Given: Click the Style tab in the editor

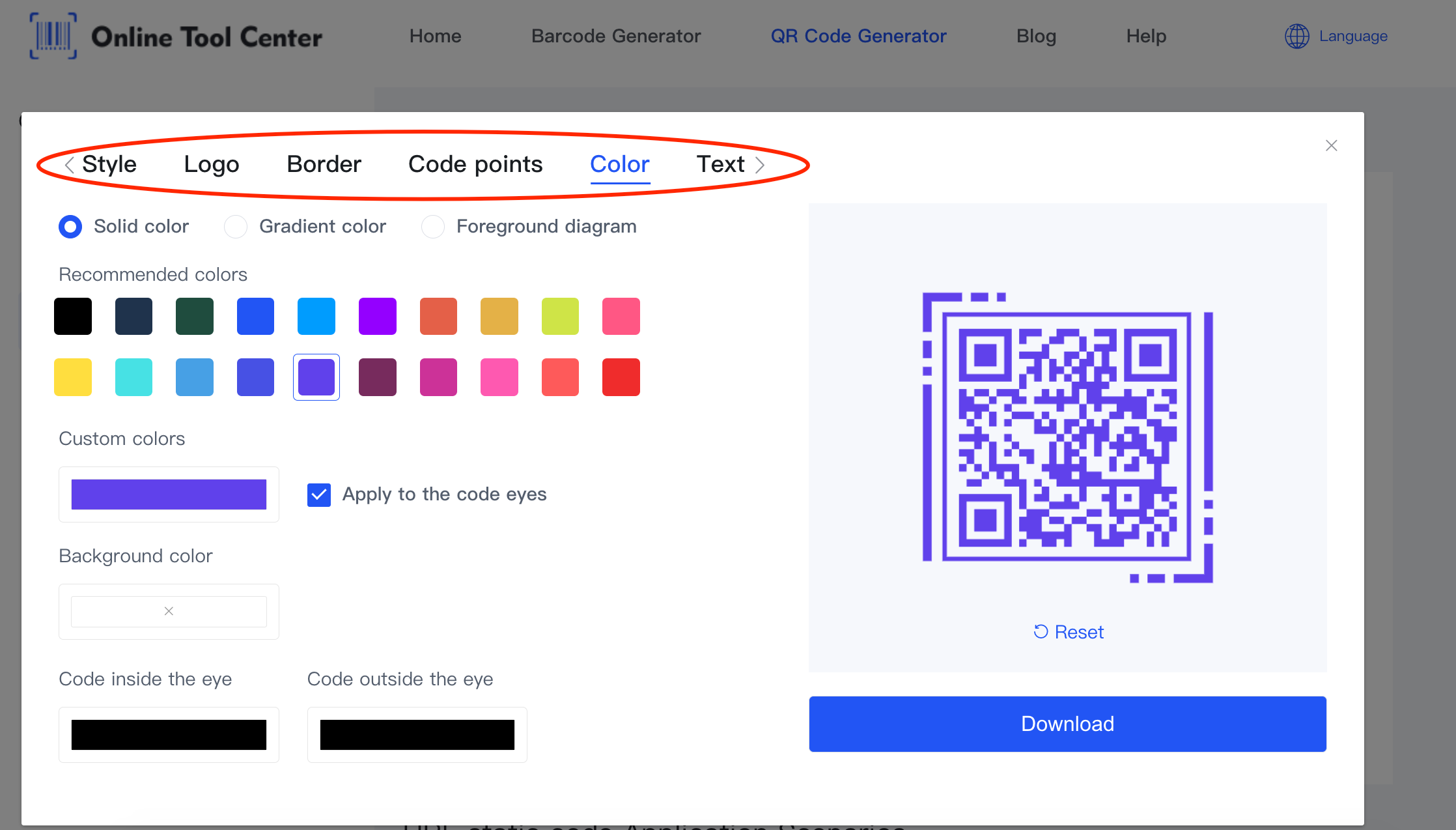Looking at the screenshot, I should tap(110, 163).
